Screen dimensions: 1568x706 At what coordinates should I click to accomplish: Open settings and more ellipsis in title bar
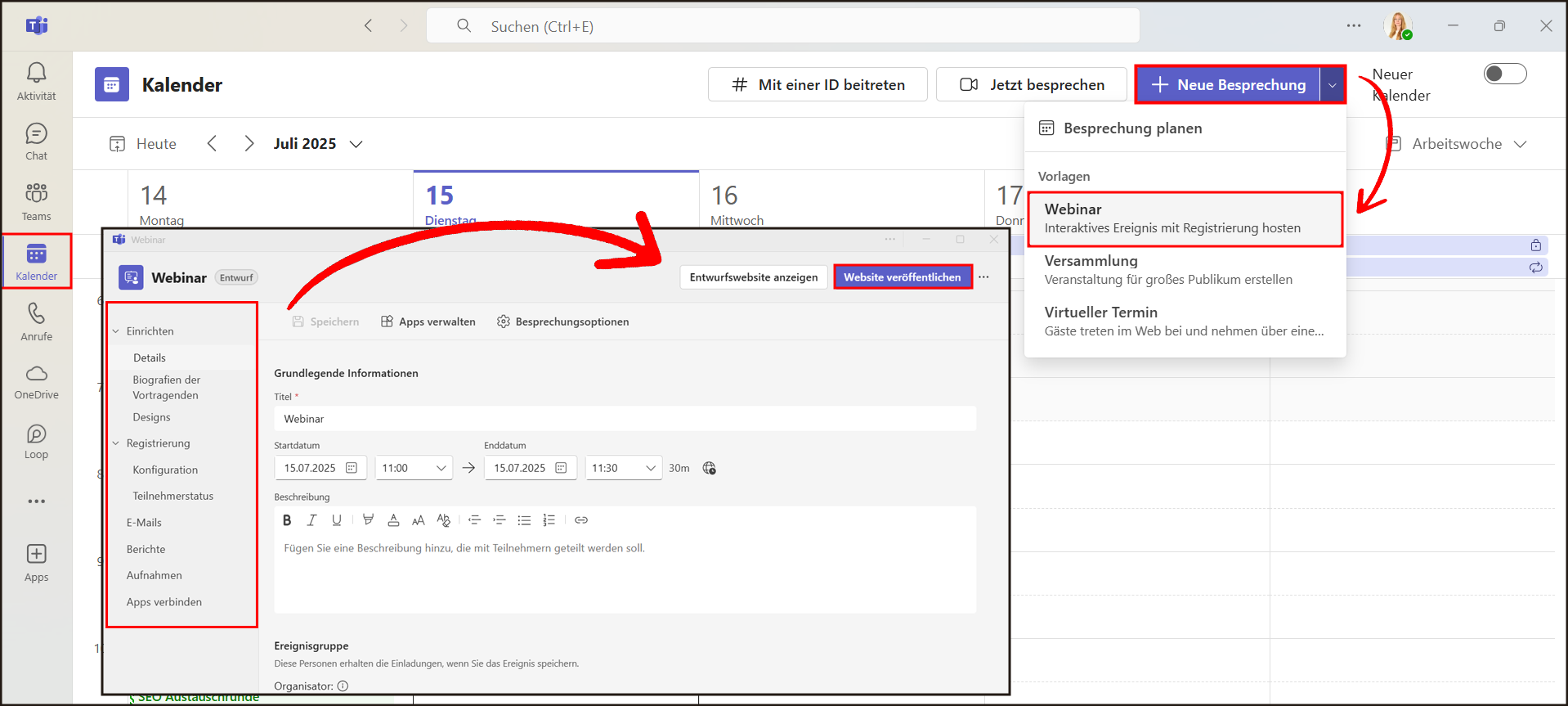[1354, 26]
